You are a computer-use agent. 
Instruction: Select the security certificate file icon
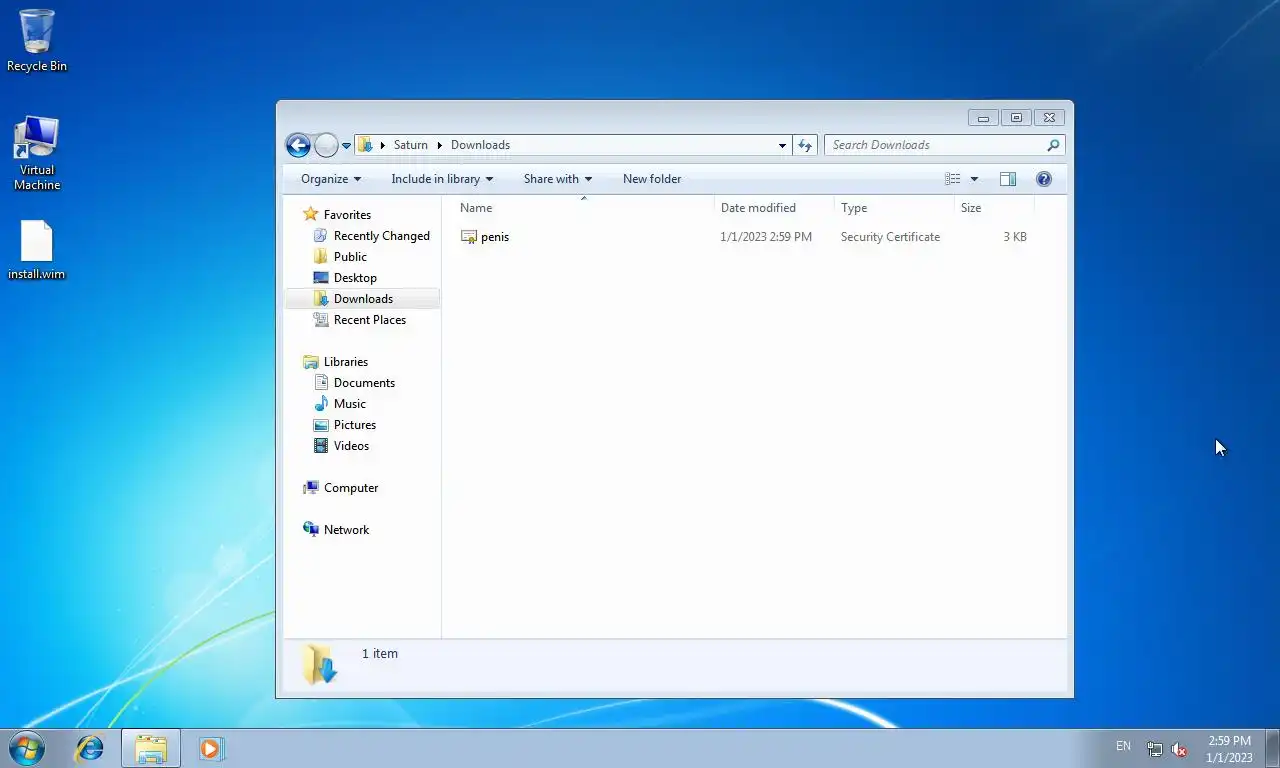tap(469, 237)
